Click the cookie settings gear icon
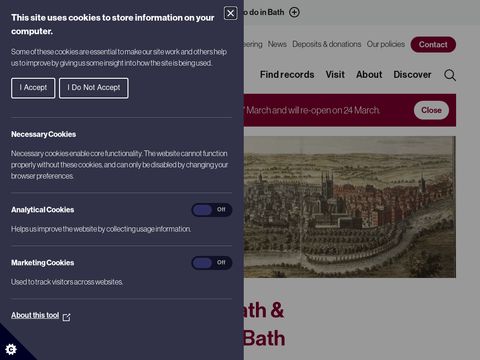Image resolution: width=480 pixels, height=360 pixels. coord(11,349)
